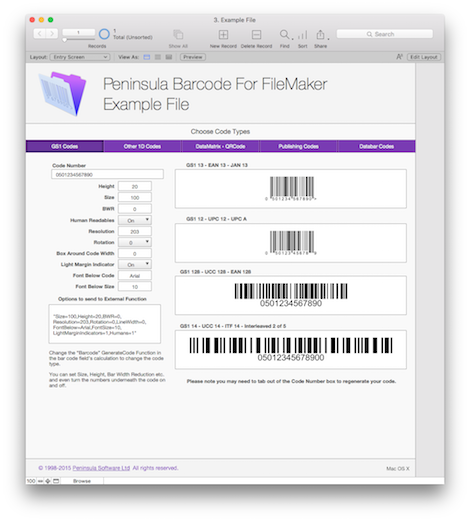470x521 pixels.
Task: Open the Peninsula Software Ltd link
Action: (101, 468)
